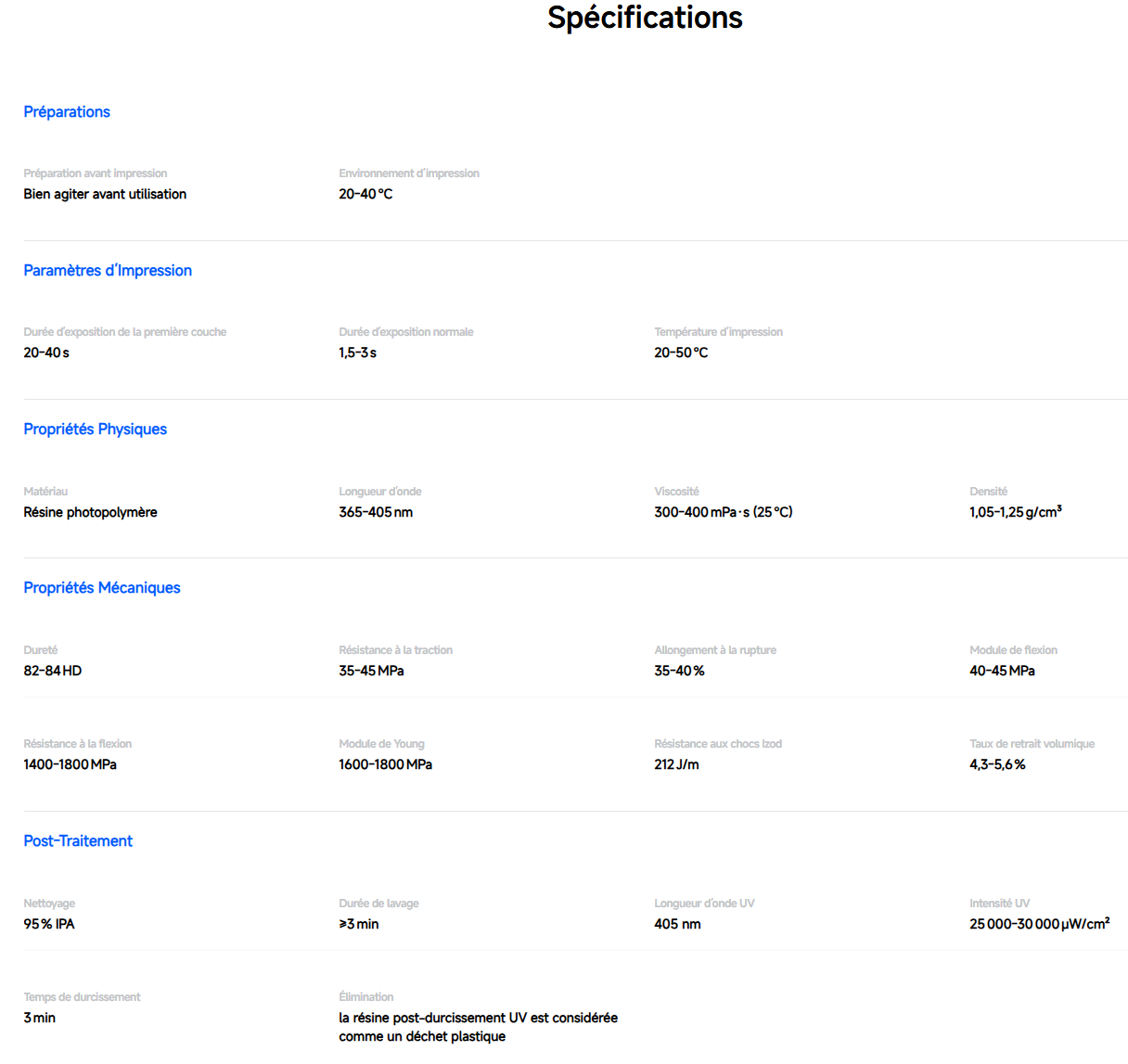Select the 365-405 nm wavelength value

coord(376,512)
